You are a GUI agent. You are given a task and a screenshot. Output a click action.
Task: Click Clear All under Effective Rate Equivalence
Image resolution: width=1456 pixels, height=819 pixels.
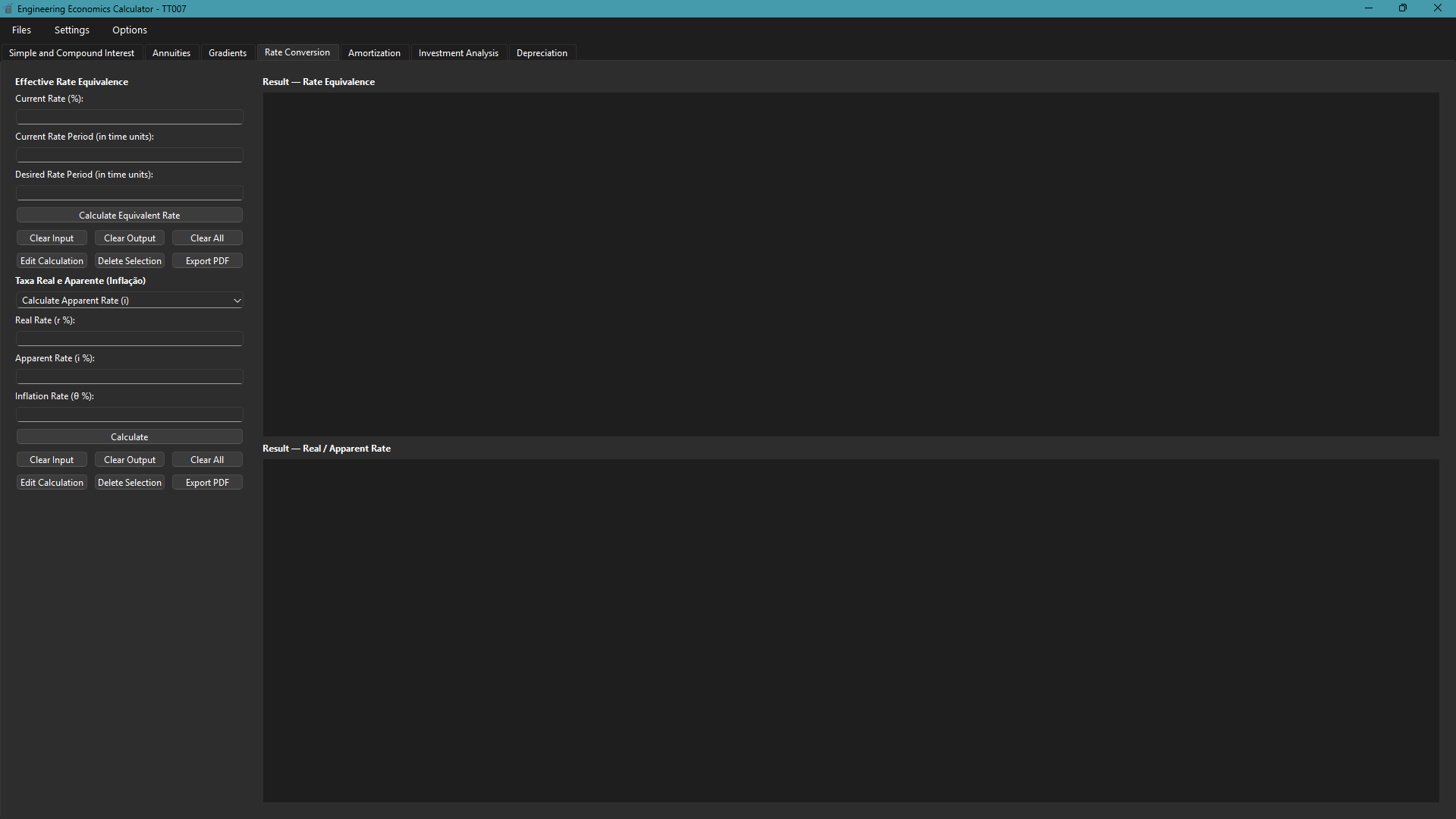point(207,238)
